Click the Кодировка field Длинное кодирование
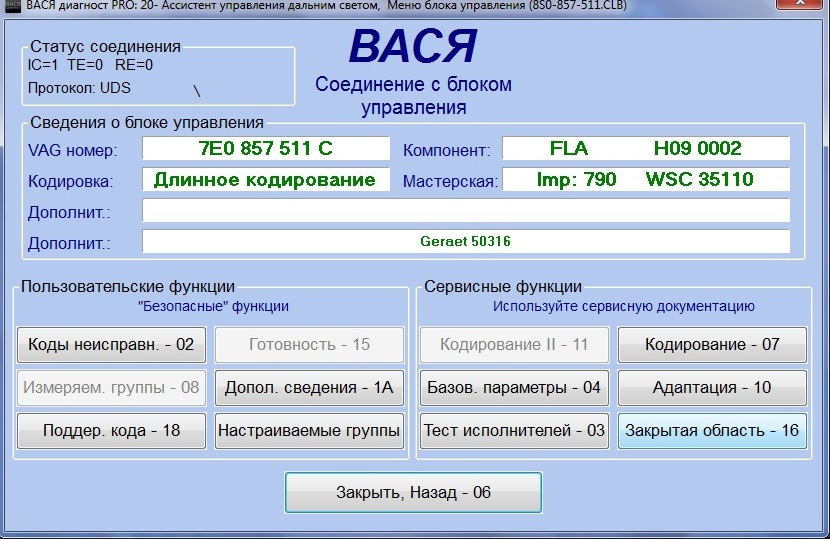 [266, 179]
